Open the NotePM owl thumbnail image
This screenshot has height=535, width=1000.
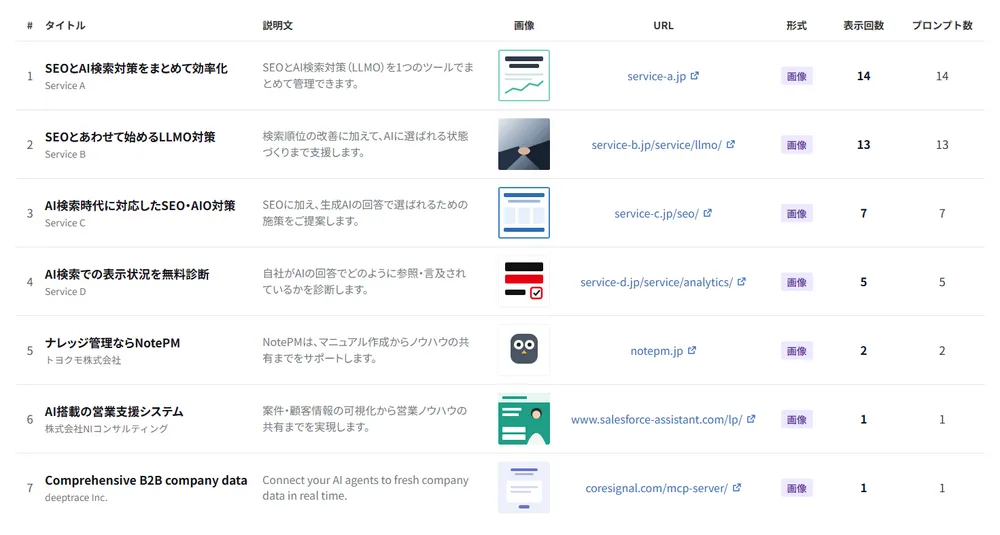click(524, 350)
